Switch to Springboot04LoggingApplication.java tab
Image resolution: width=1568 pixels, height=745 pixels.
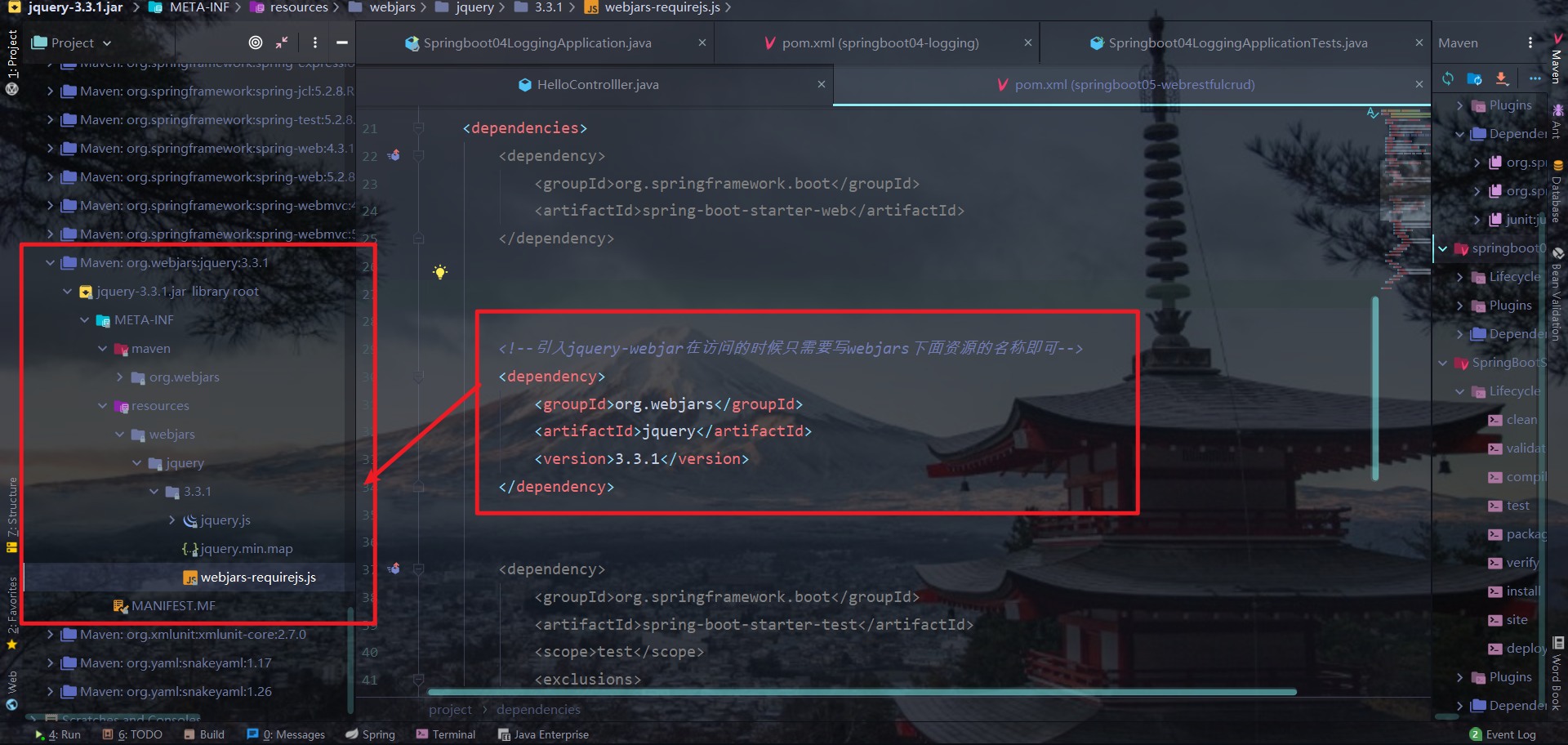click(537, 43)
